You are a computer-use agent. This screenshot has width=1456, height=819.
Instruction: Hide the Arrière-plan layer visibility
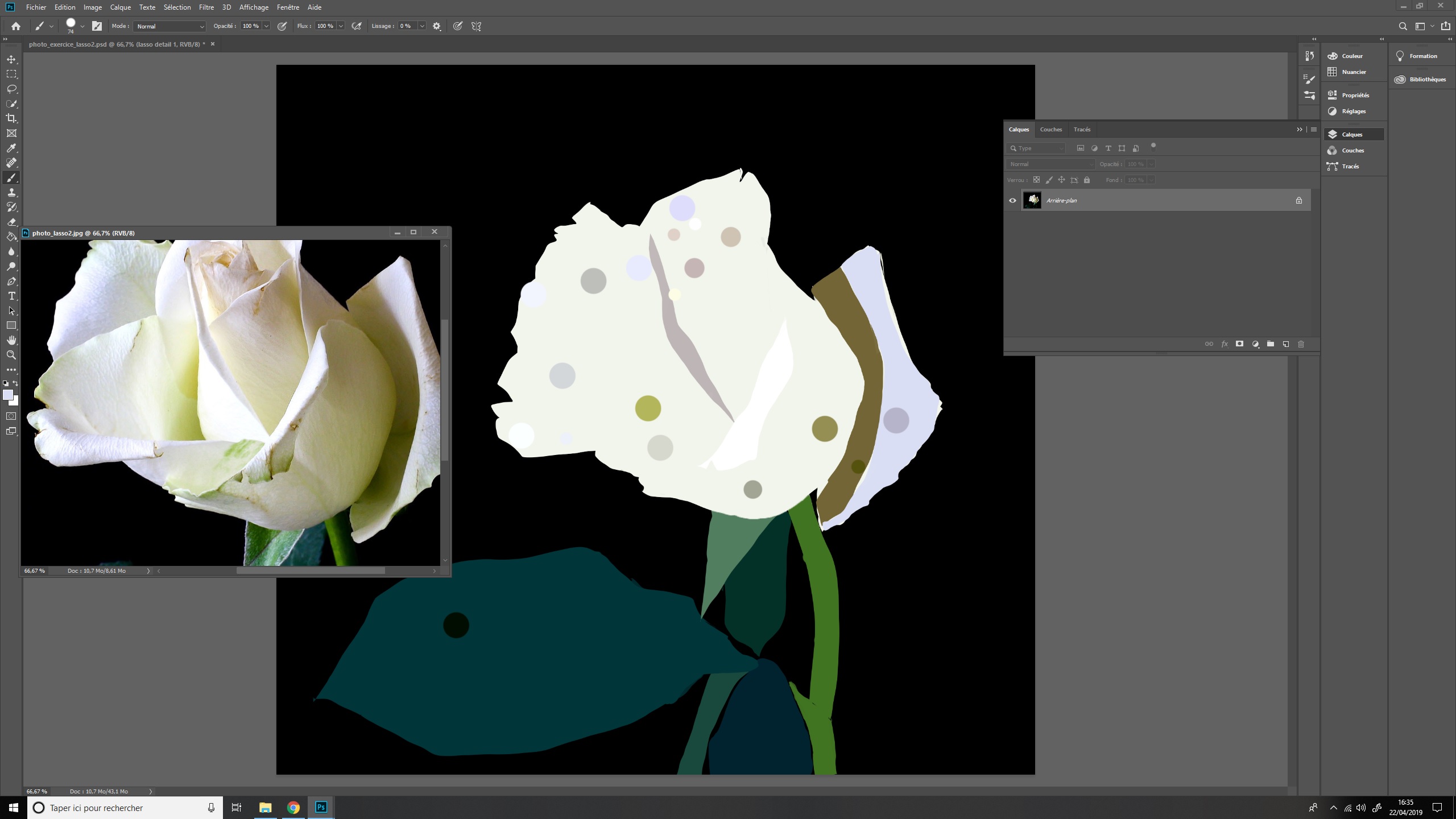1012,200
